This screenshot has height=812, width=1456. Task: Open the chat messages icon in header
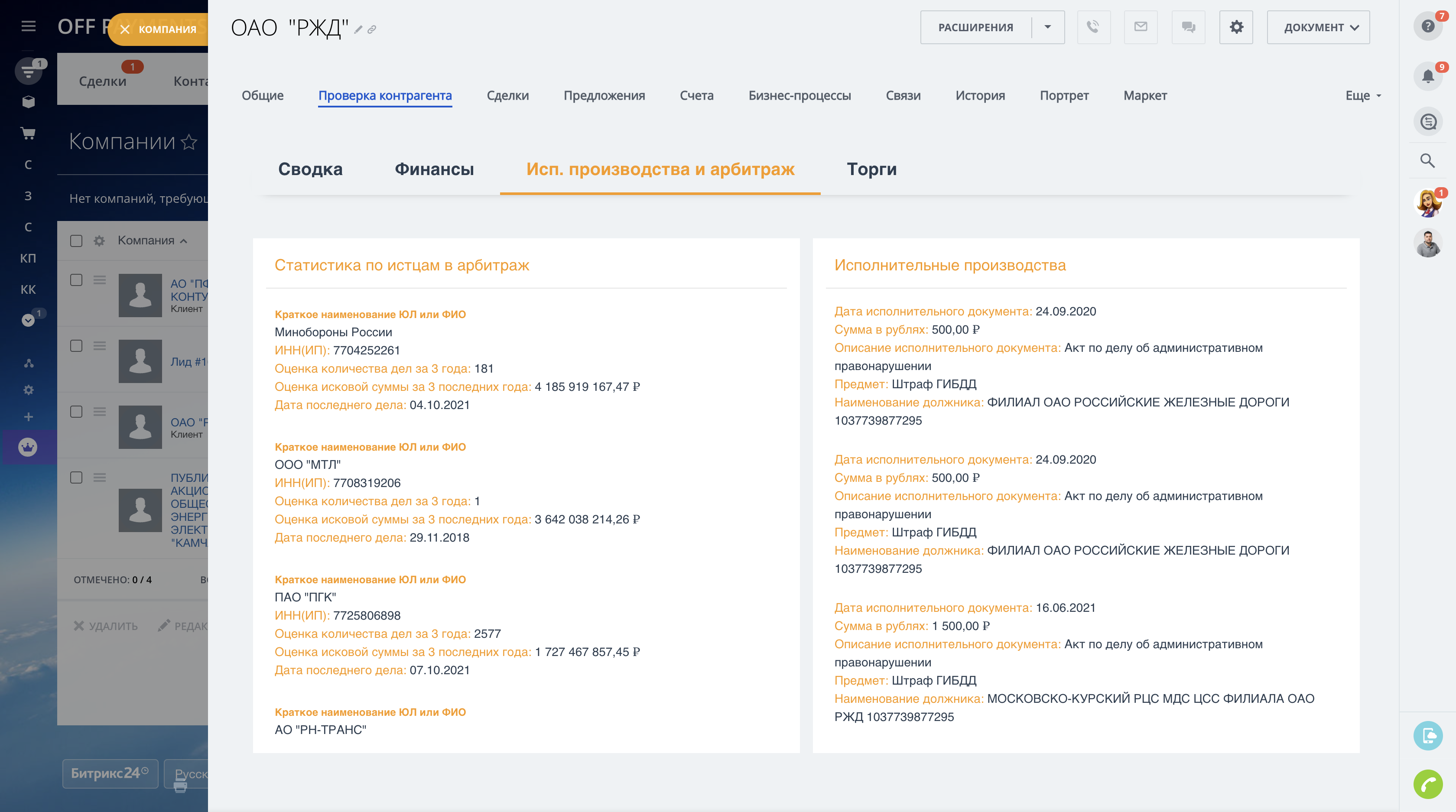click(x=1188, y=27)
